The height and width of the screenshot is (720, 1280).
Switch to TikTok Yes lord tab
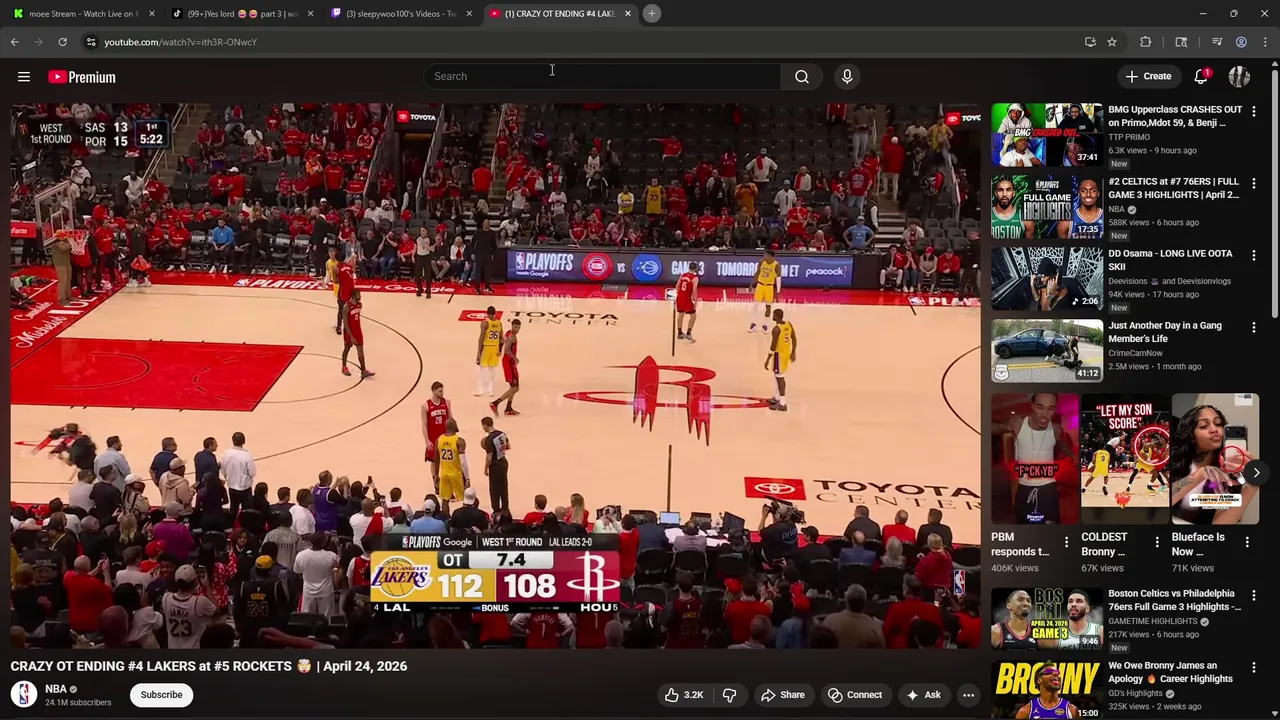coord(241,14)
